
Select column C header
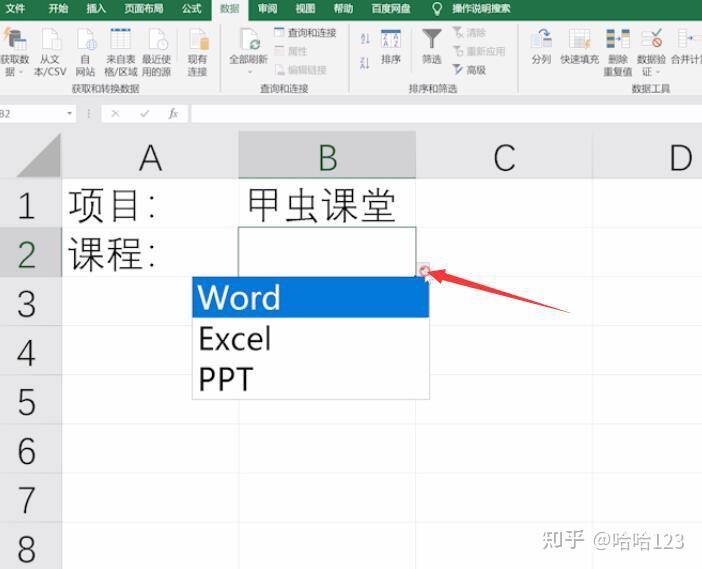pyautogui.click(x=504, y=156)
